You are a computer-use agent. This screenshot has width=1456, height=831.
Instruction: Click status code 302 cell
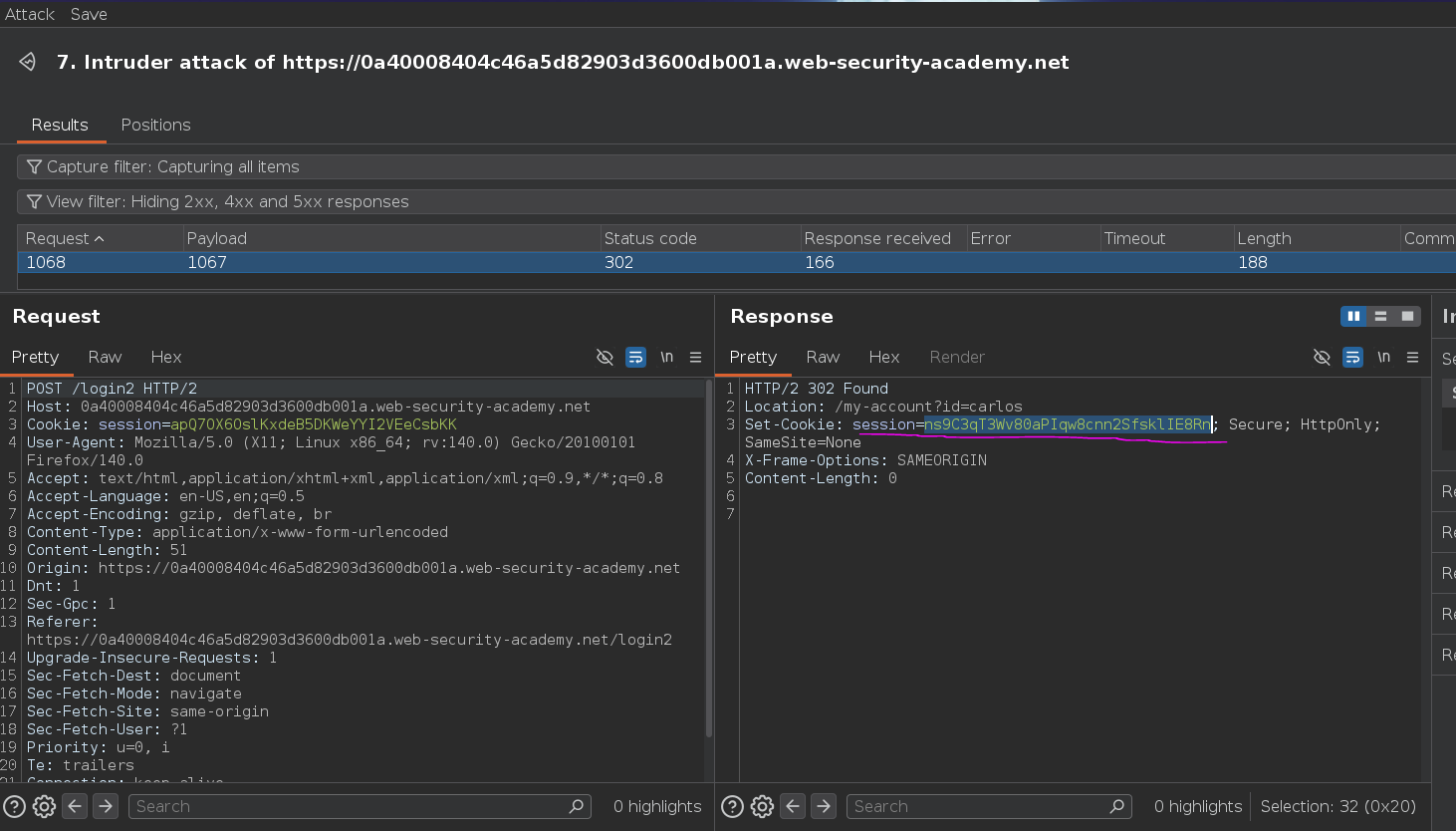(618, 262)
